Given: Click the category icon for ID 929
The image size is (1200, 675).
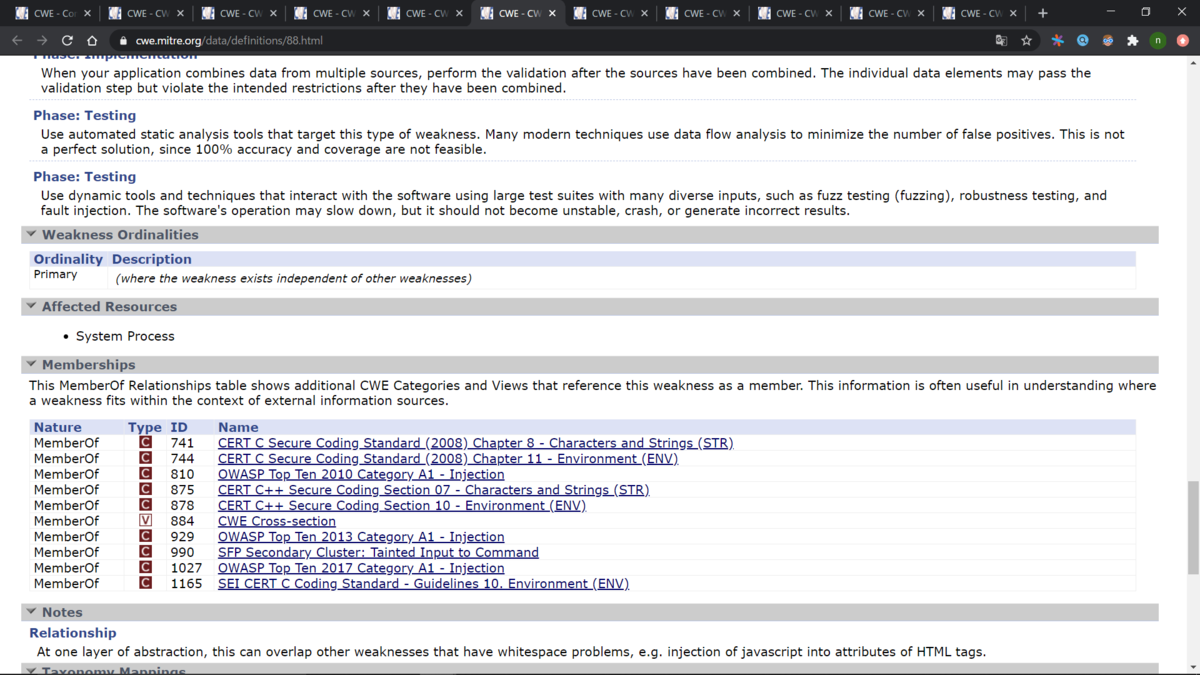Looking at the screenshot, I should pyautogui.click(x=145, y=537).
